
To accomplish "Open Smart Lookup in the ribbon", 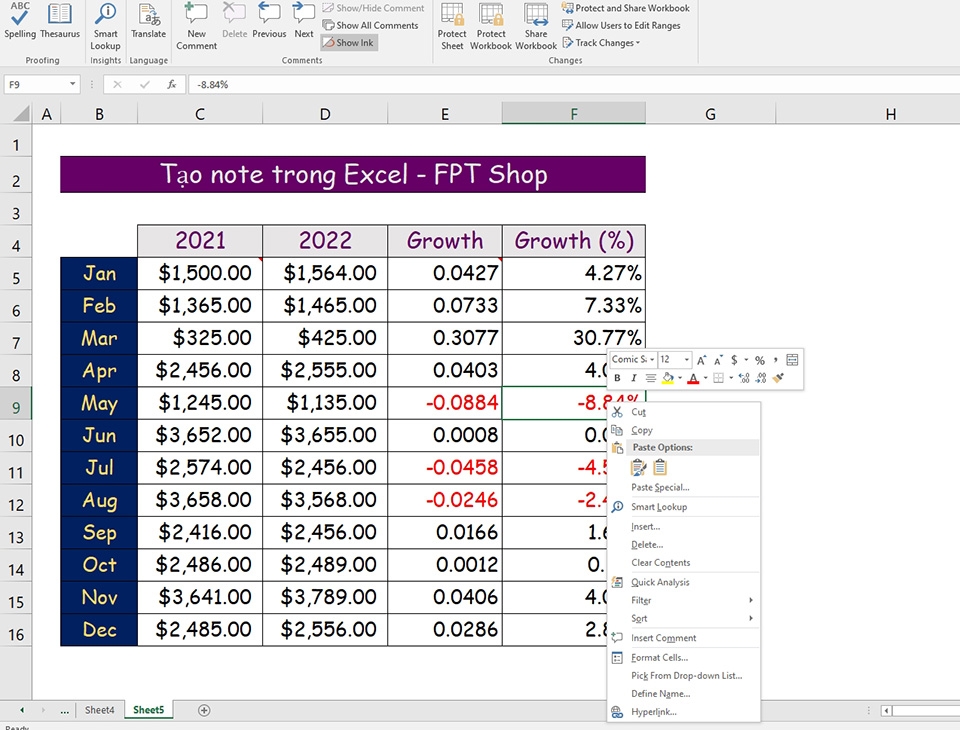I will [105, 26].
